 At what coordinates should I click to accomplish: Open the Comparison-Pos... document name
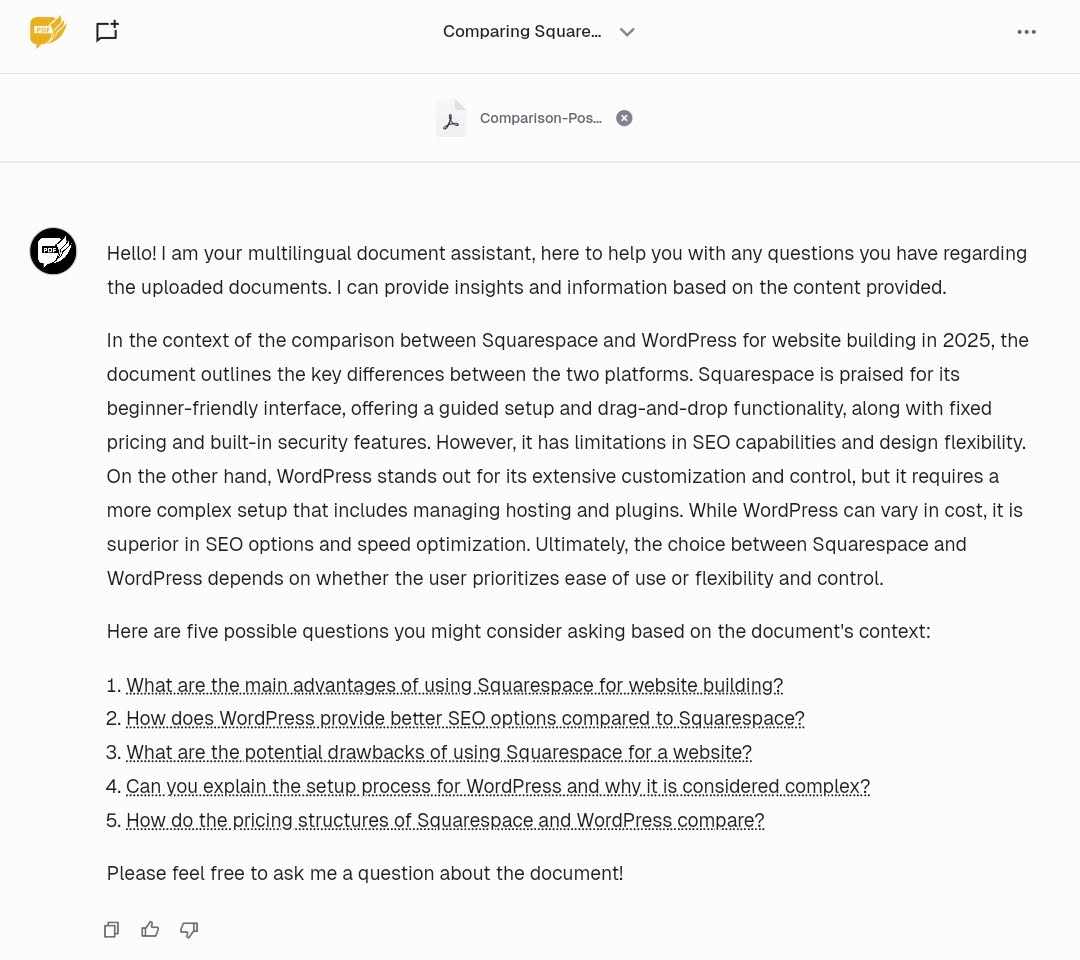coord(541,118)
